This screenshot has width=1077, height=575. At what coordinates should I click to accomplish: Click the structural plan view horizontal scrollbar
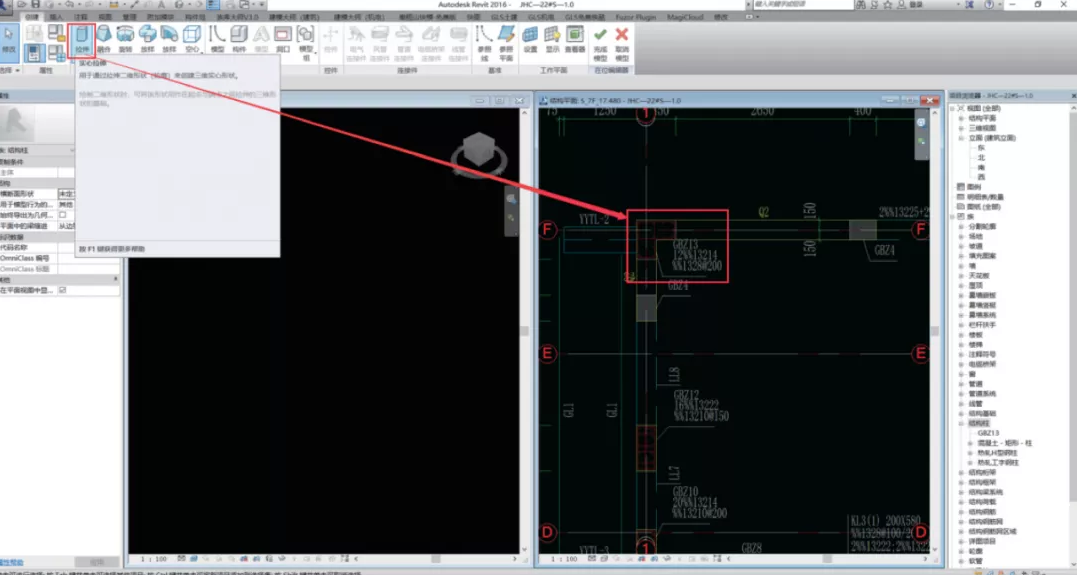[826, 559]
